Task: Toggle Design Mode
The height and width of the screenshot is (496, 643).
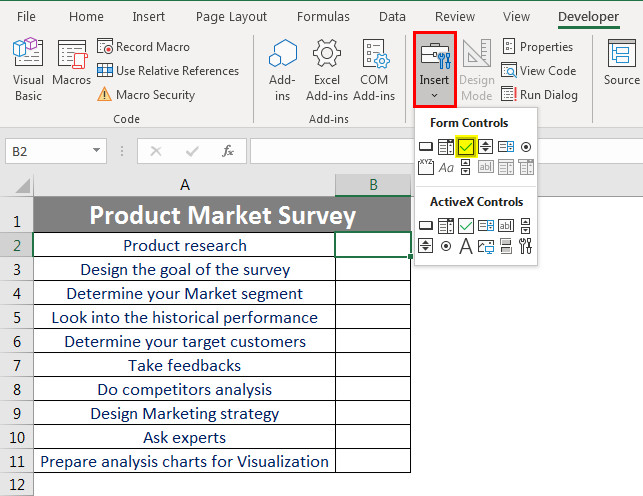Action: (x=477, y=70)
